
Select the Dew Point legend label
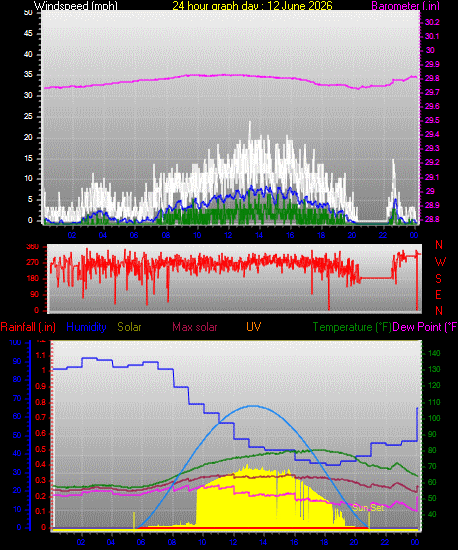pos(425,327)
